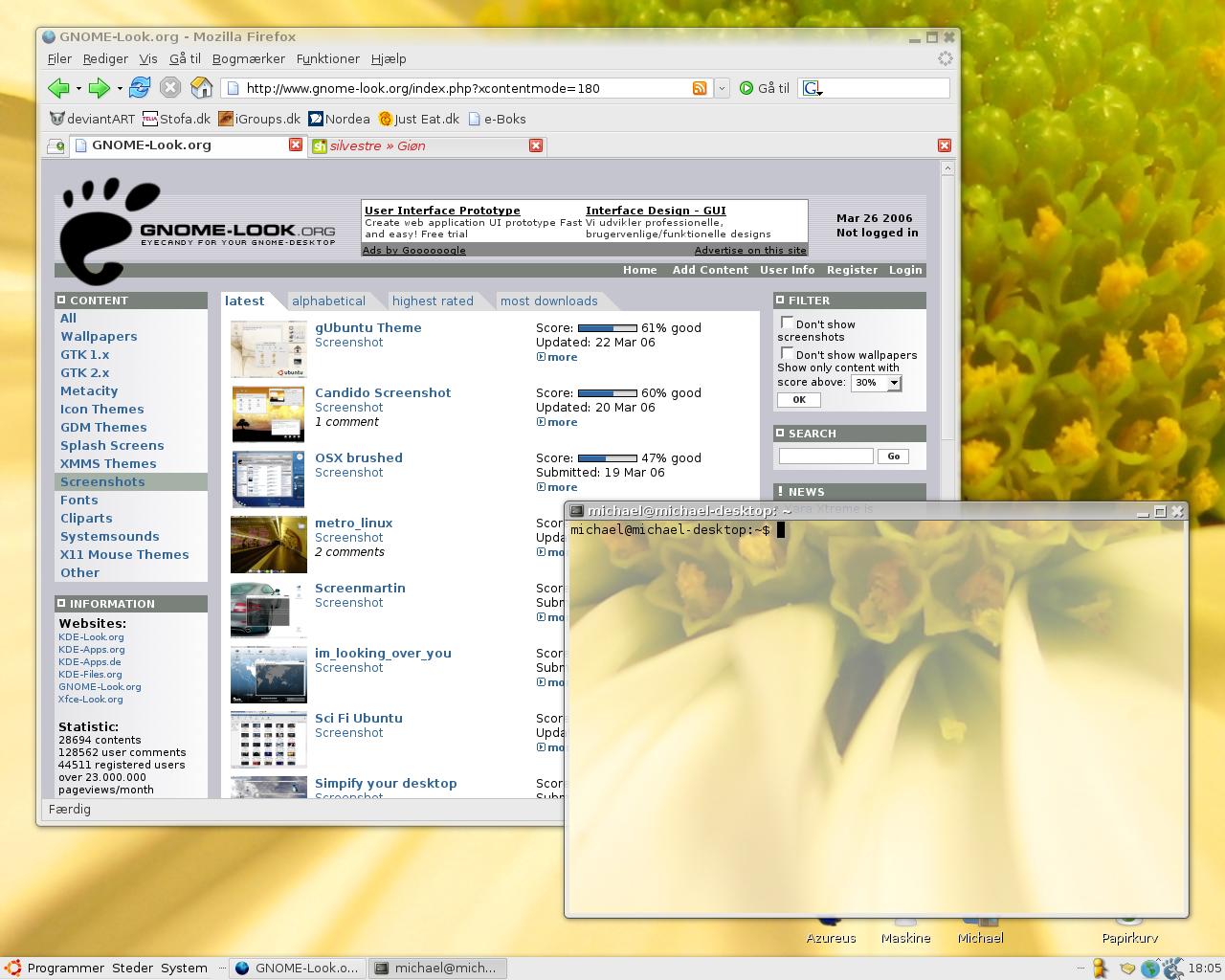Screen dimensions: 1225x980
Task: Click the yellow figure icon in system tray
Action: pos(1101,969)
